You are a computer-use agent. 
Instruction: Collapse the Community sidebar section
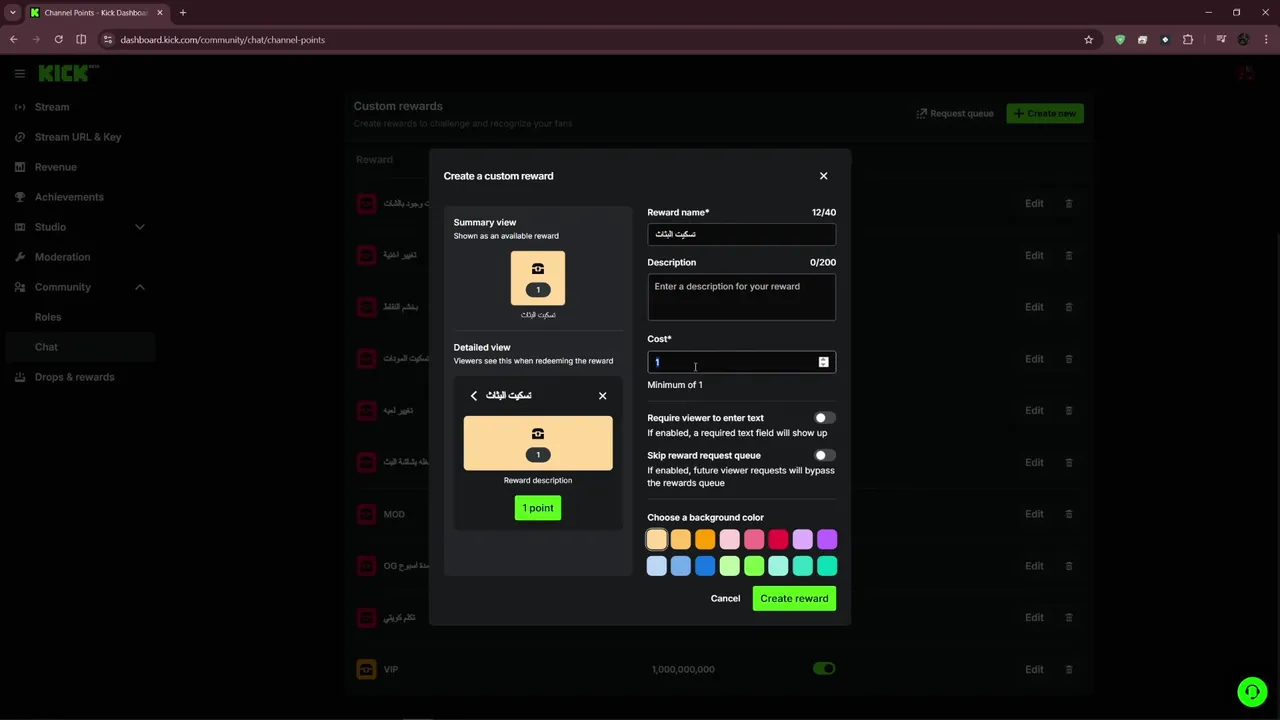[140, 287]
